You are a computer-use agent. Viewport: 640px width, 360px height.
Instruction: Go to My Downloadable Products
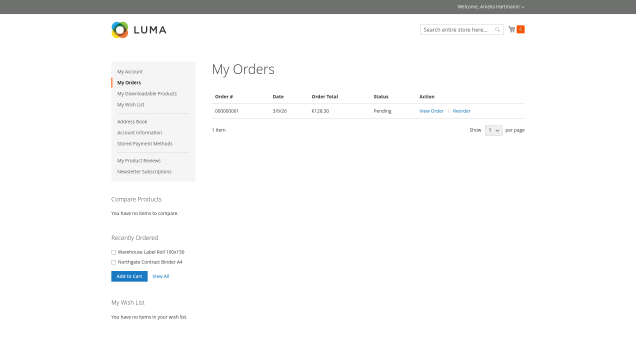click(147, 93)
